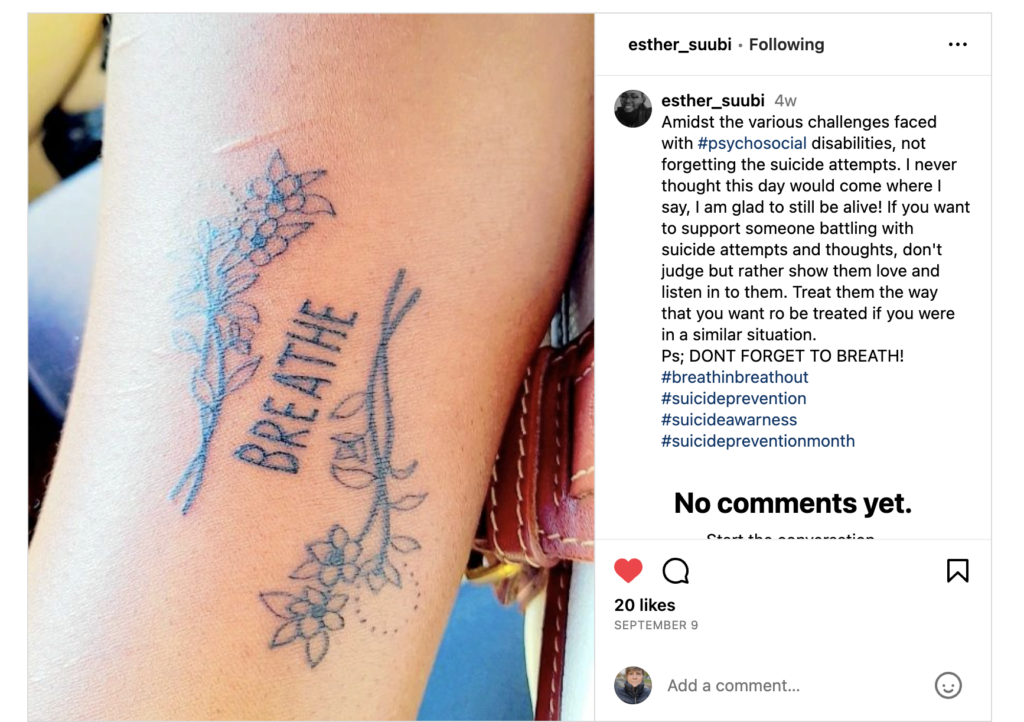View the 20 likes list
Screen dimensions: 1024x722
645,605
